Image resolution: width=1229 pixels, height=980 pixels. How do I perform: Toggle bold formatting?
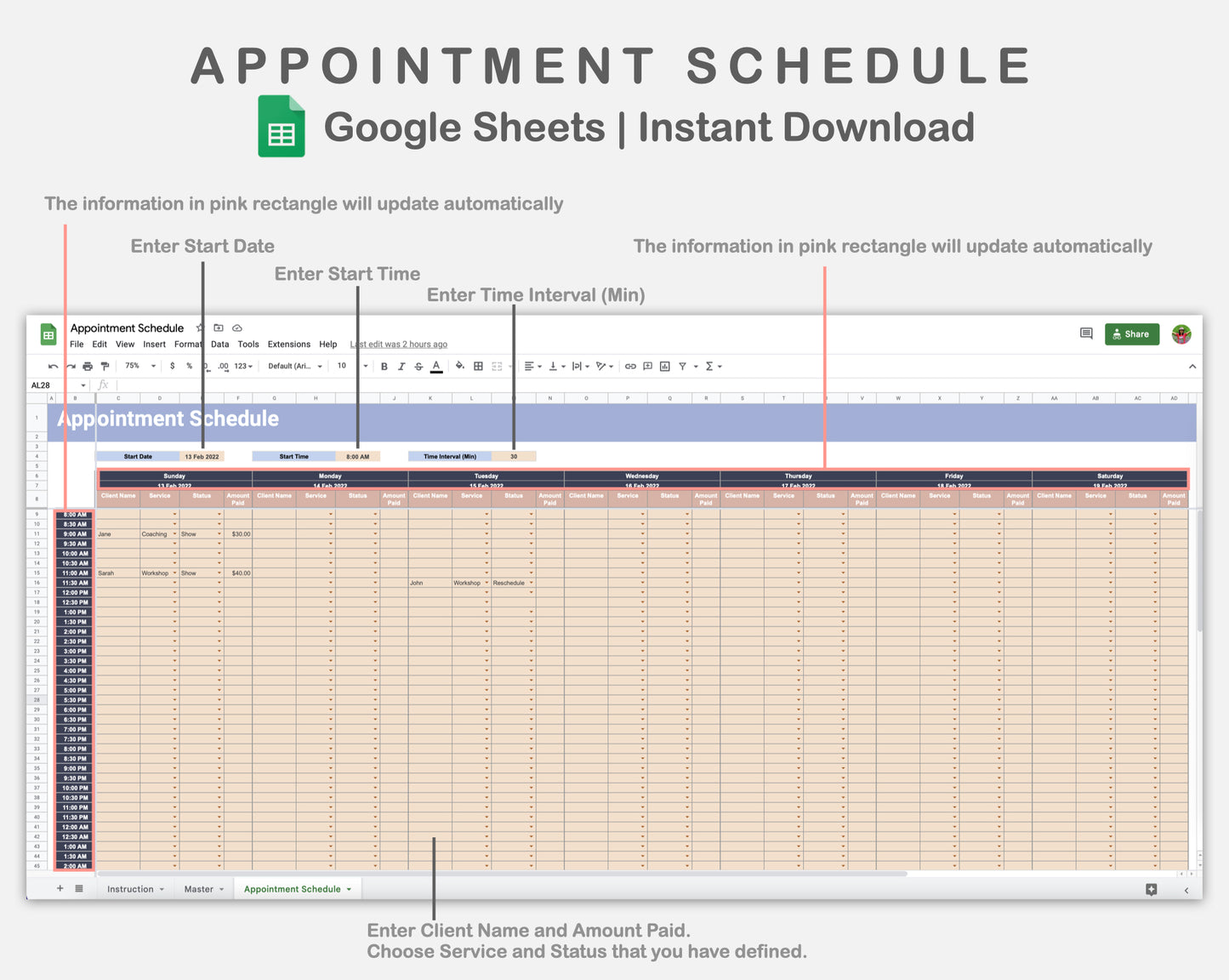384,366
